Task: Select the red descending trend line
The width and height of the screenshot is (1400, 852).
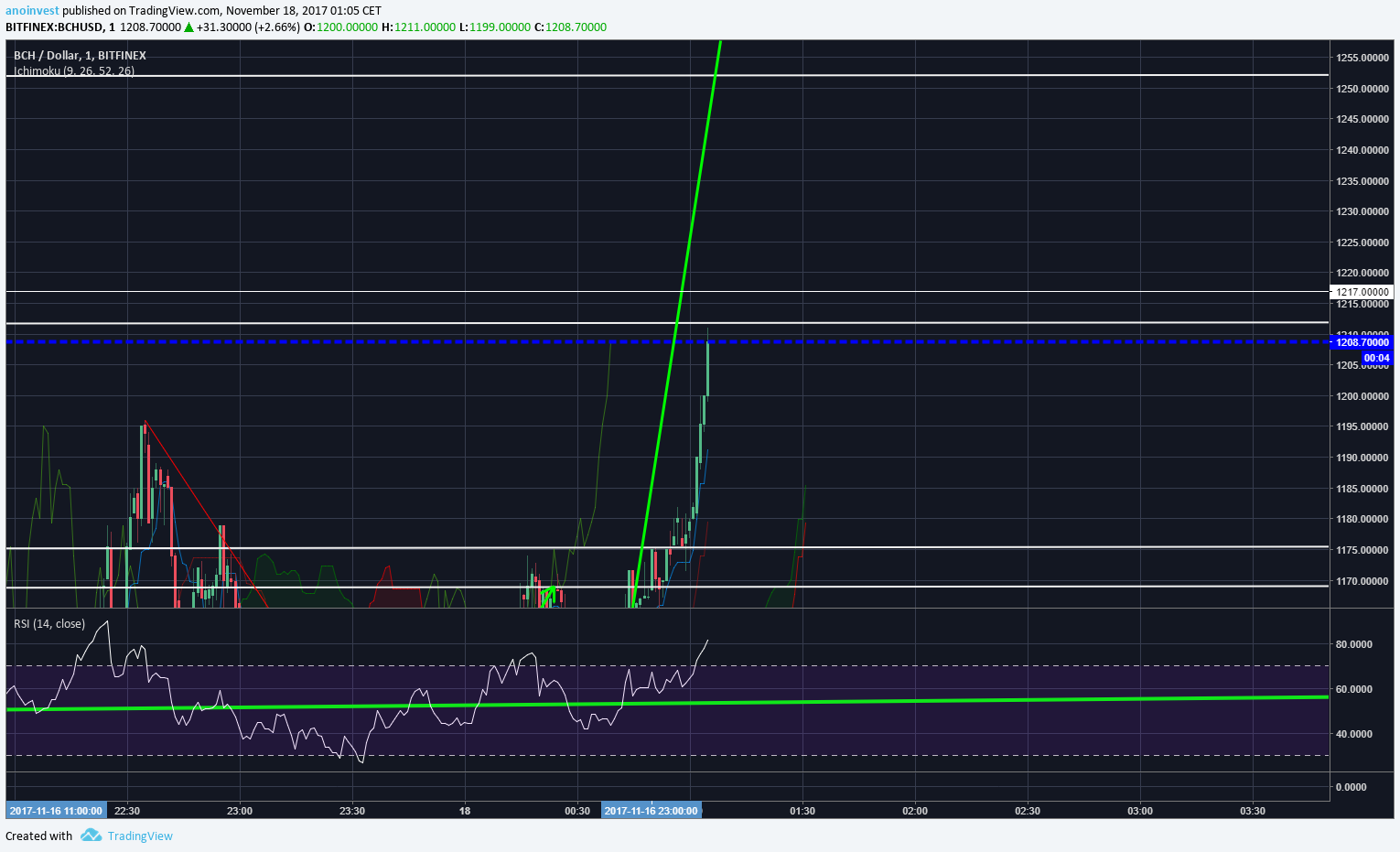Action: (x=206, y=513)
